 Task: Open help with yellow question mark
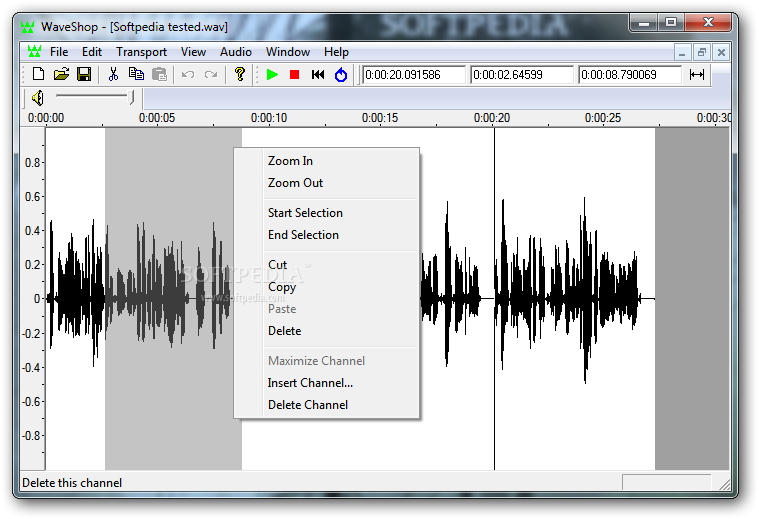coord(240,74)
